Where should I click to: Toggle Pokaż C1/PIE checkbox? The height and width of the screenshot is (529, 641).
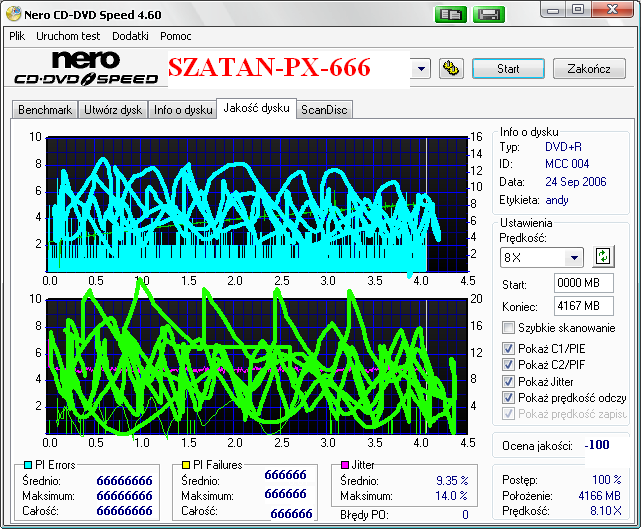click(x=508, y=348)
